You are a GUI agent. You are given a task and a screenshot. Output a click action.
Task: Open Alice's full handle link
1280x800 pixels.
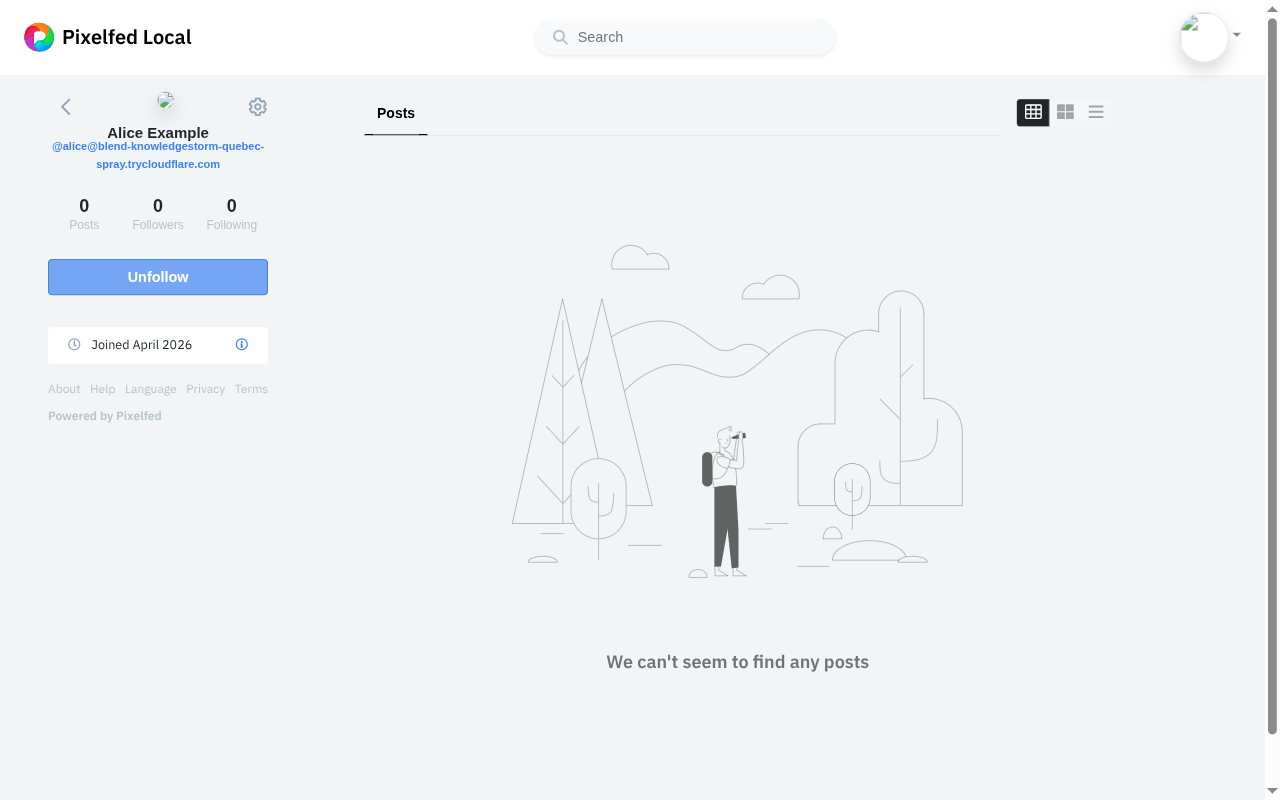tap(158, 155)
